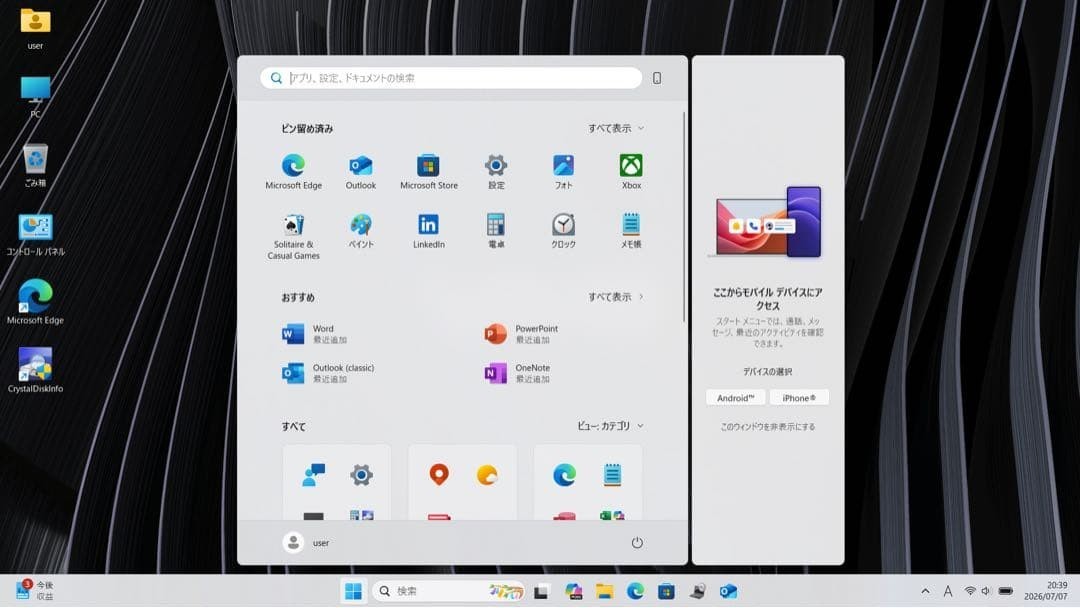1080x608 pixels.
Task: Open the user account profile
Action: click(x=306, y=543)
